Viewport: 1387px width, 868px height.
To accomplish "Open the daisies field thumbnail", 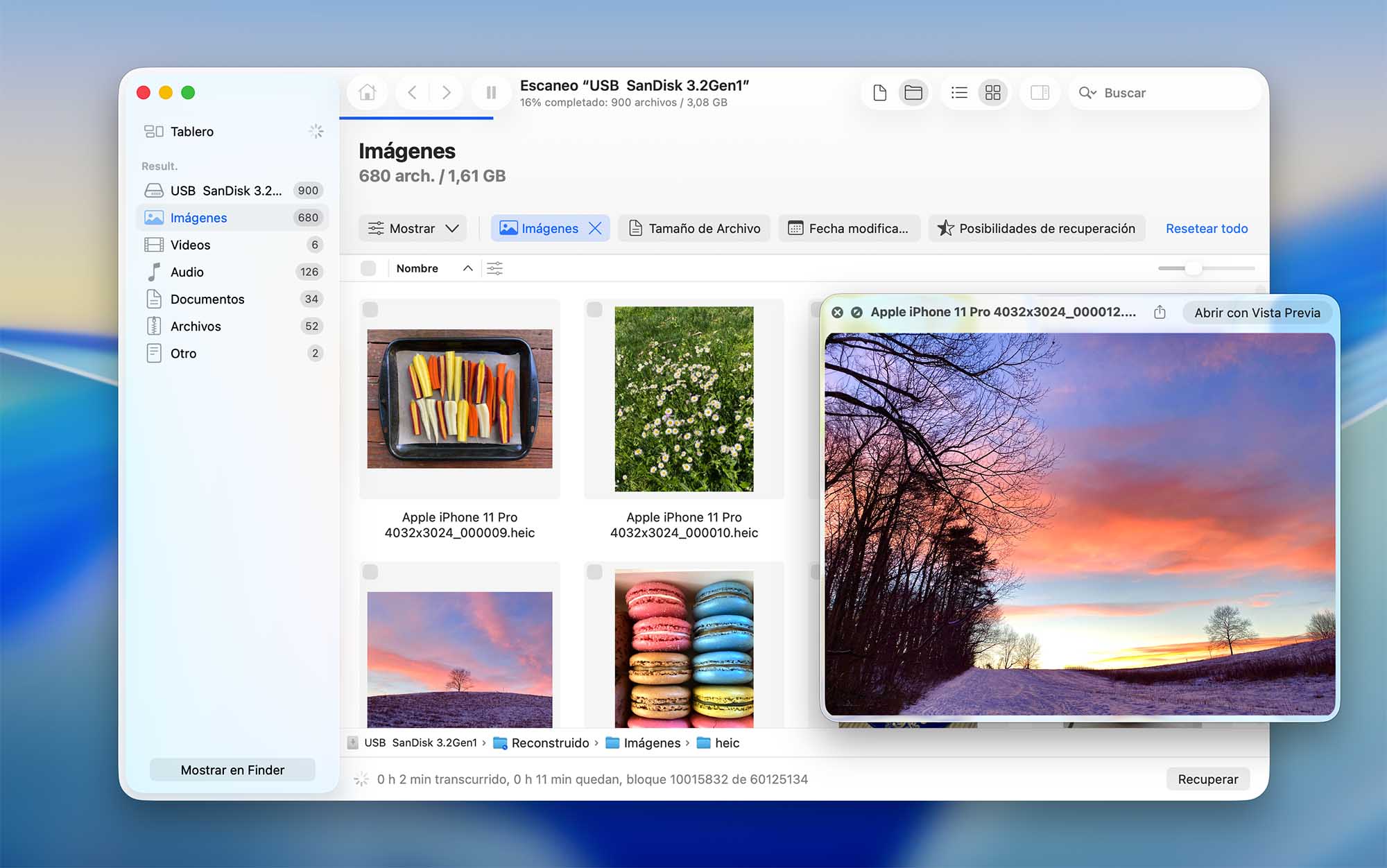I will 684,399.
